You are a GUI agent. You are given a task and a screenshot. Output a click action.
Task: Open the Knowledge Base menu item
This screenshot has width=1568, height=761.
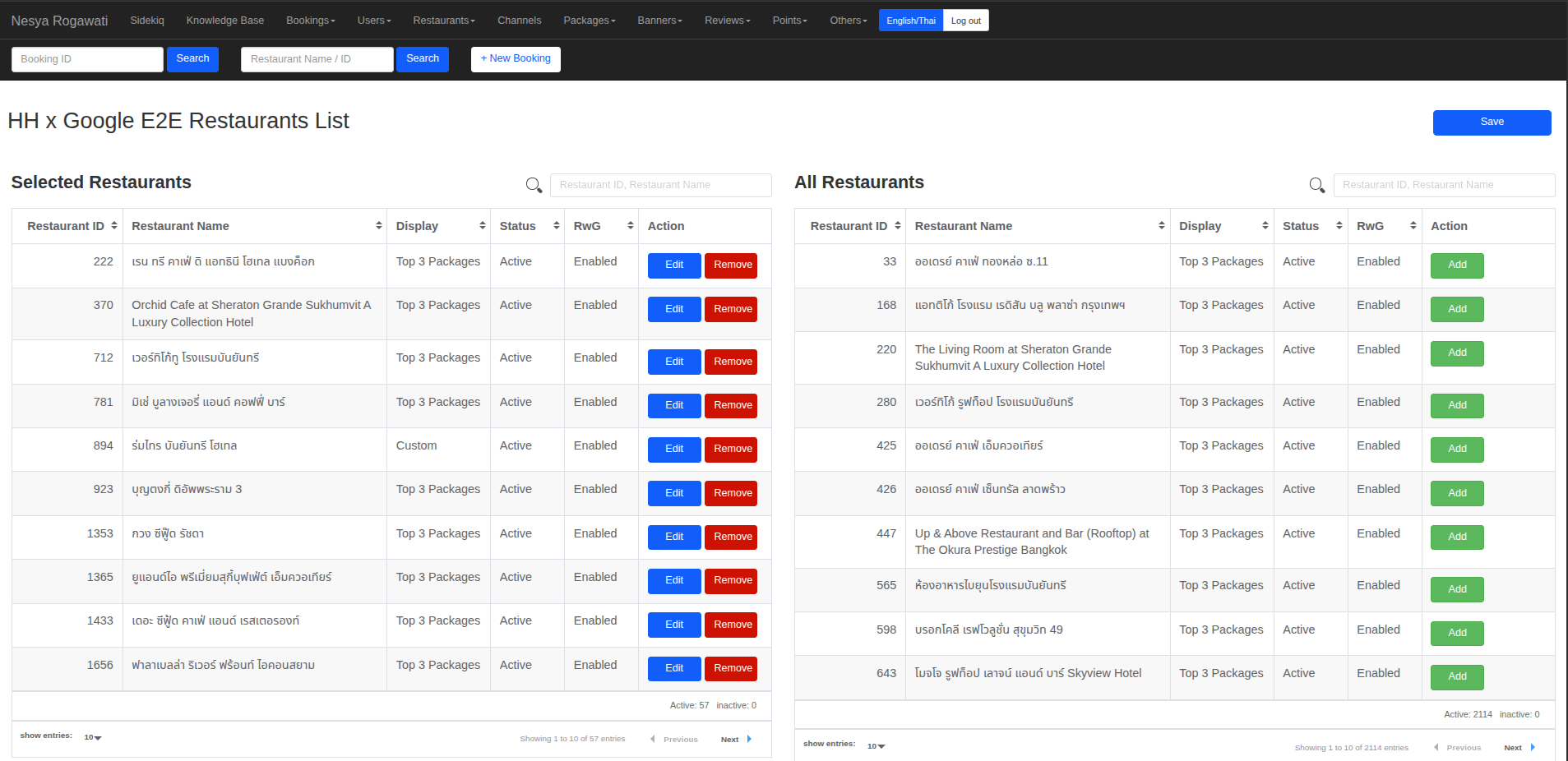pos(224,21)
